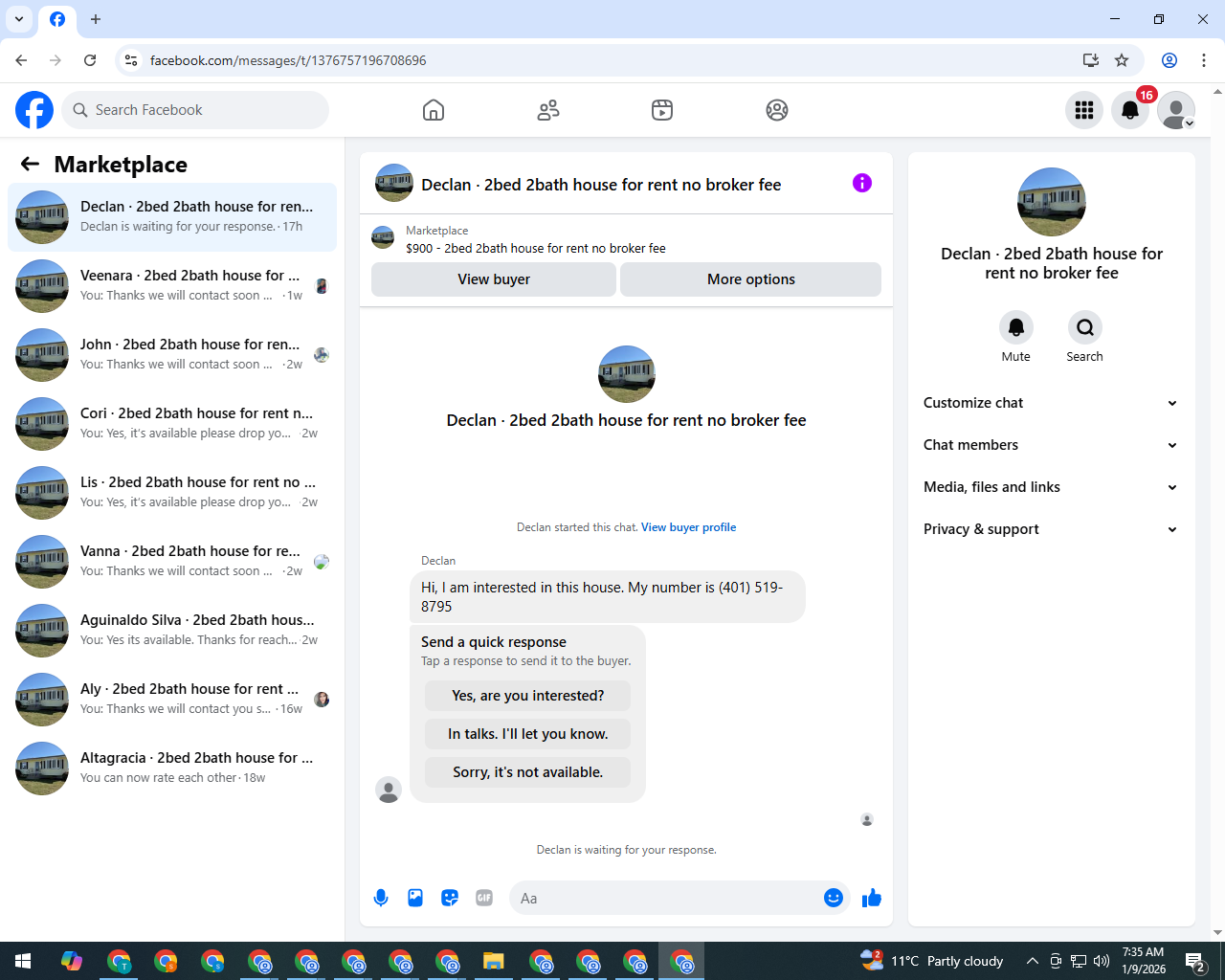Screen dimensions: 1225x980
Task: Open the View buyer profile link
Action: click(x=689, y=527)
